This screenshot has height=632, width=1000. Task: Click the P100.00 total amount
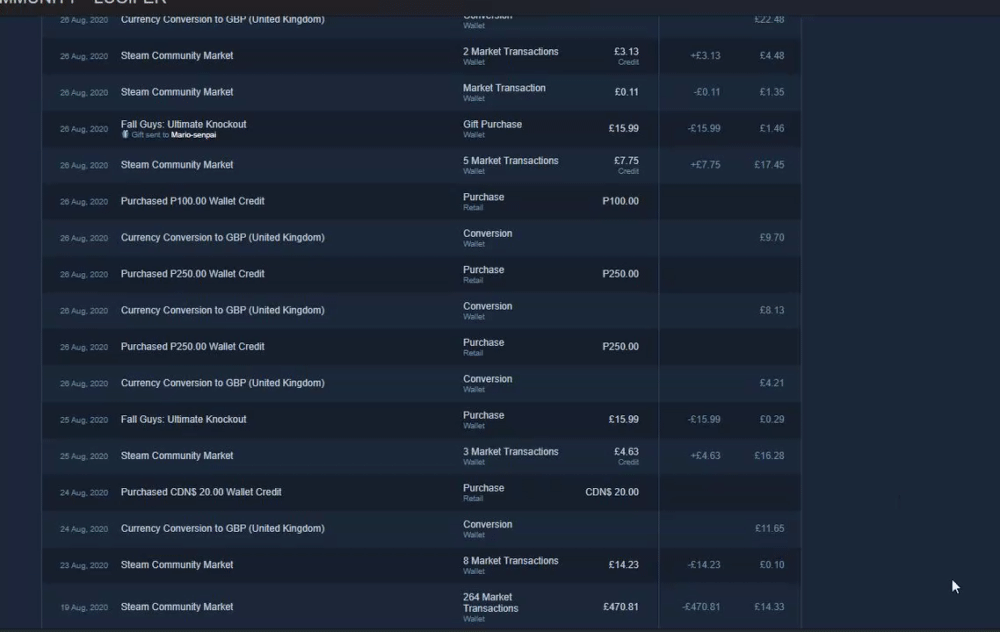[x=620, y=201]
